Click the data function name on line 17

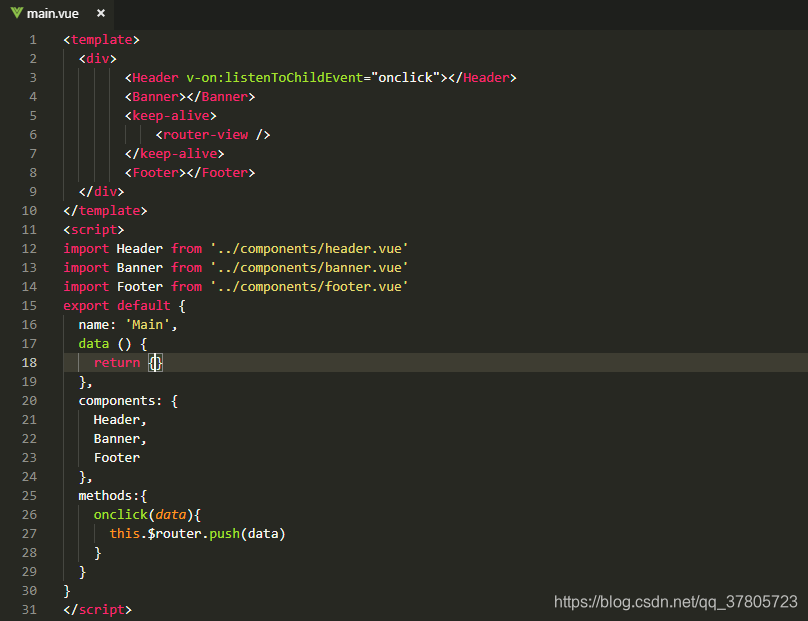(x=94, y=344)
